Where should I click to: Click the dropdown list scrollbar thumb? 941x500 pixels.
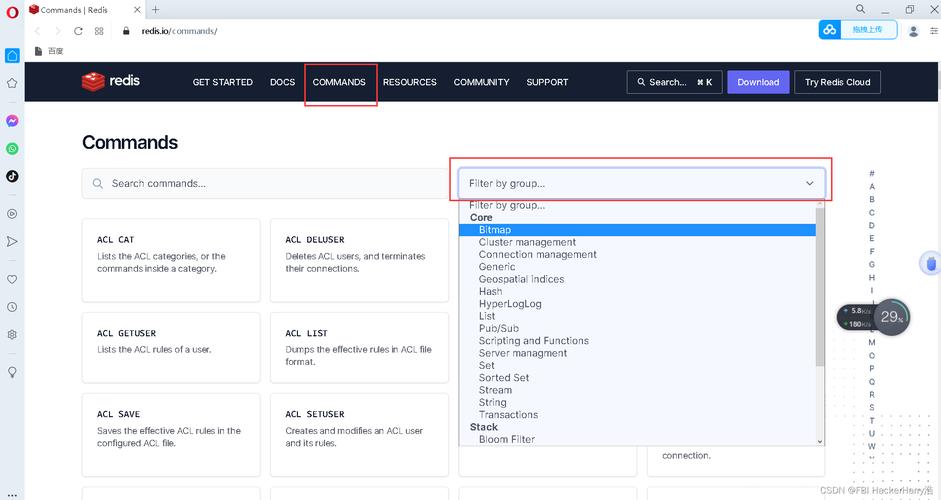click(820, 286)
